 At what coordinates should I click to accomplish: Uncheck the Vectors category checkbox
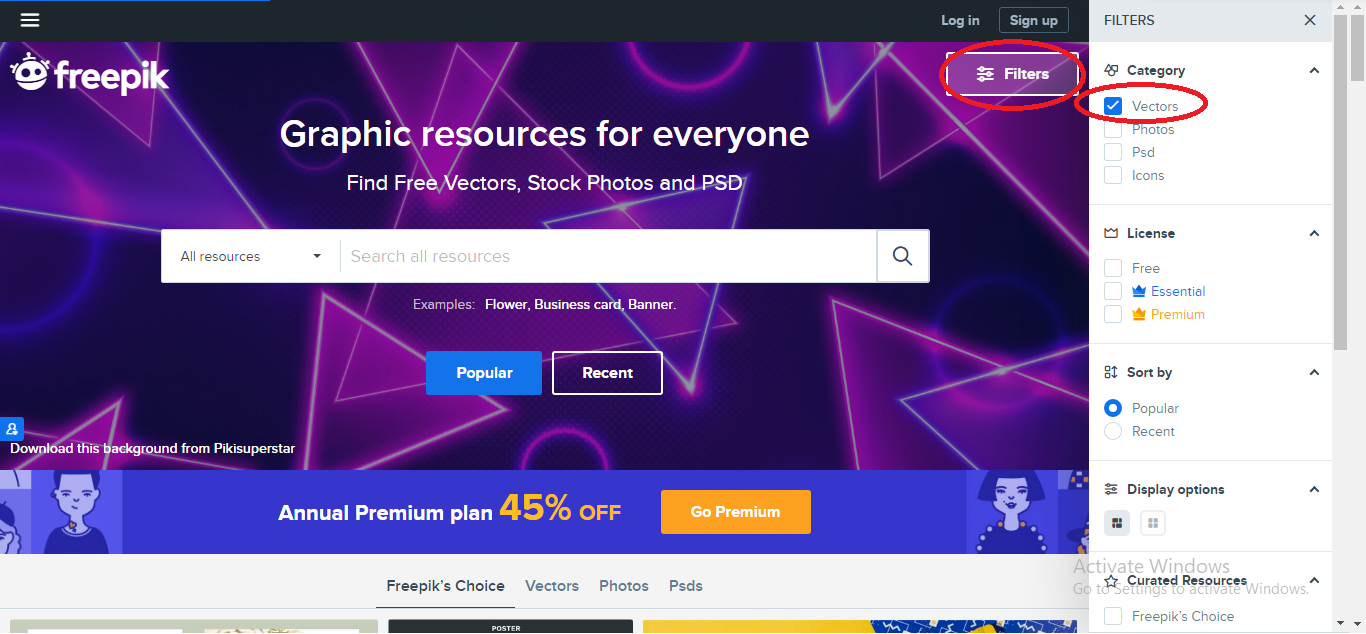click(1113, 105)
